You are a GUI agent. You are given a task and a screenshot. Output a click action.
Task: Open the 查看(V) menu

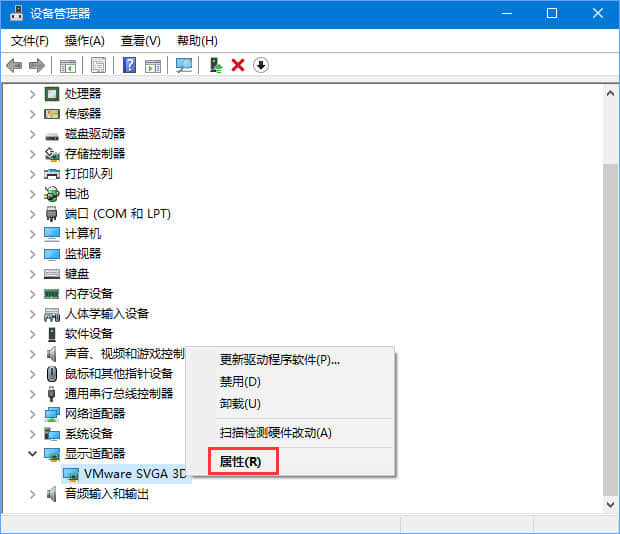pyautogui.click(x=140, y=41)
